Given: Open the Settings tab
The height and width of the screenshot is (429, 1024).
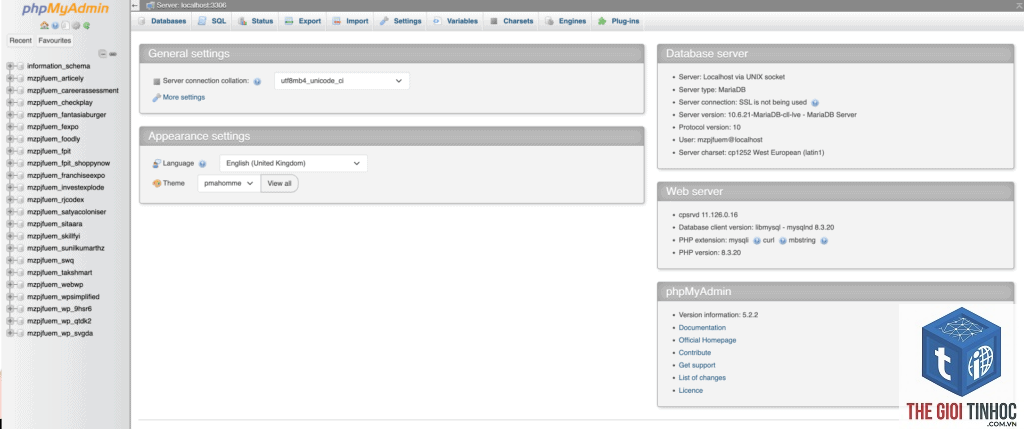Looking at the screenshot, I should pyautogui.click(x=401, y=21).
